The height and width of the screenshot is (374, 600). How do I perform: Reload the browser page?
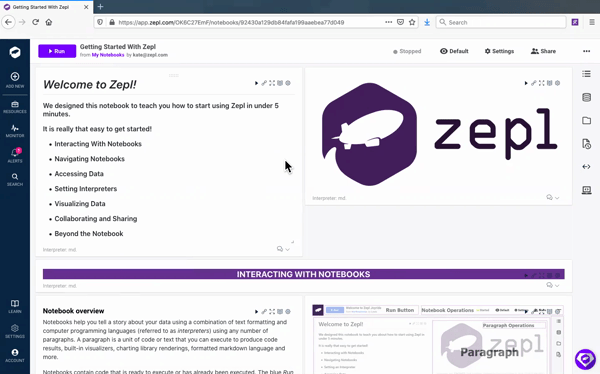coord(36,22)
